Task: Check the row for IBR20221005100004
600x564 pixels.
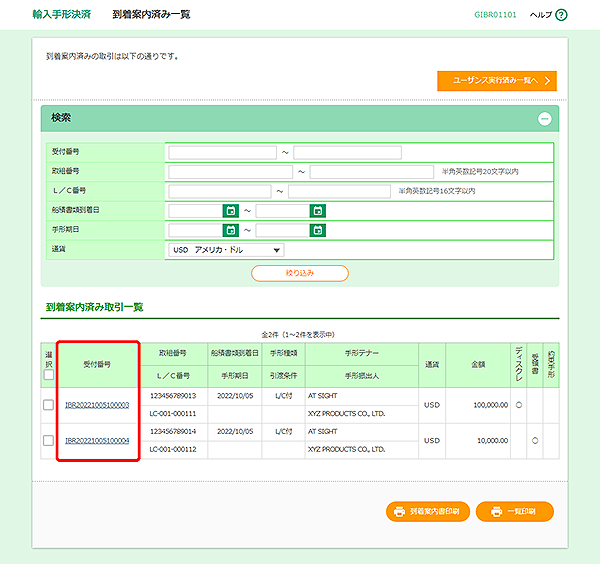Action: click(x=48, y=440)
